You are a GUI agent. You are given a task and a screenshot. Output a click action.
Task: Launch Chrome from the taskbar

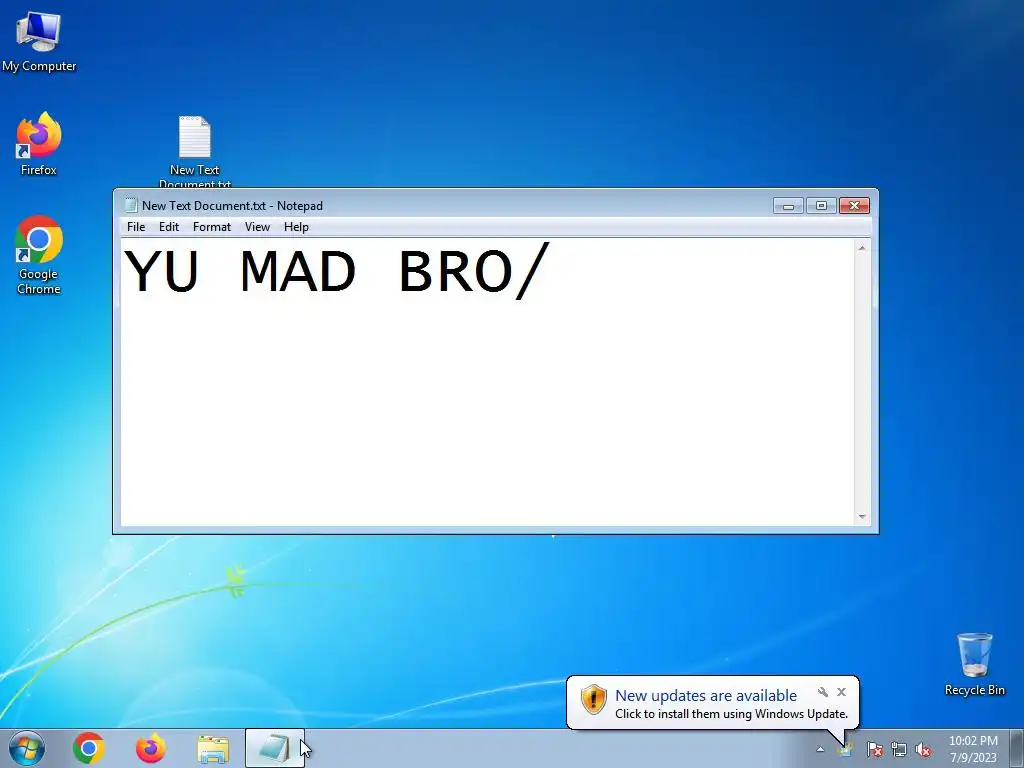click(89, 748)
